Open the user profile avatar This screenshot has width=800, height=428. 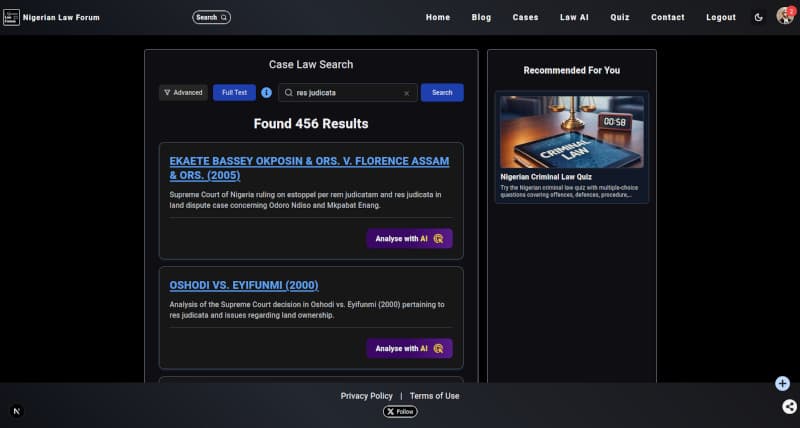(785, 16)
